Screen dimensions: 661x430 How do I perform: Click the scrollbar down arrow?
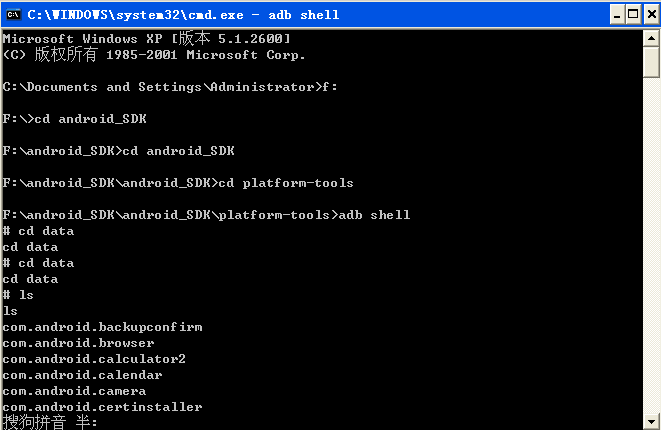(651, 422)
